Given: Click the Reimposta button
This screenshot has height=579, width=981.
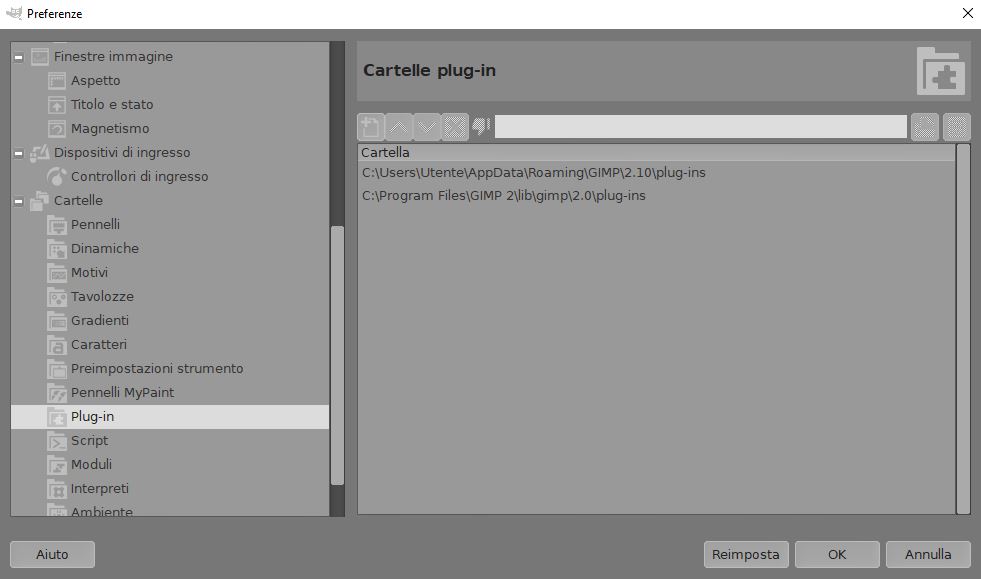Looking at the screenshot, I should coord(746,555).
